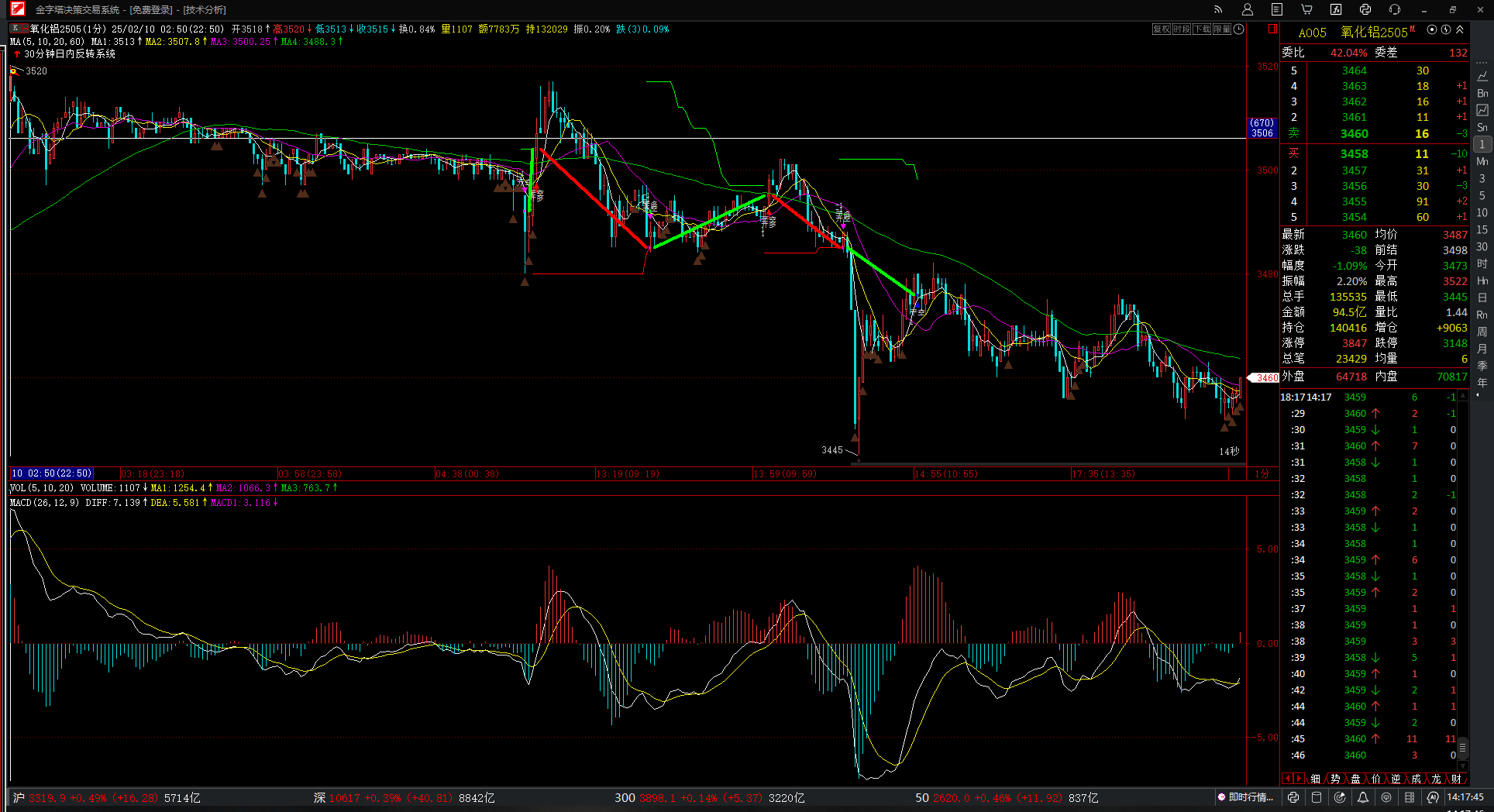Open the customer service headset icon

[1395, 9]
